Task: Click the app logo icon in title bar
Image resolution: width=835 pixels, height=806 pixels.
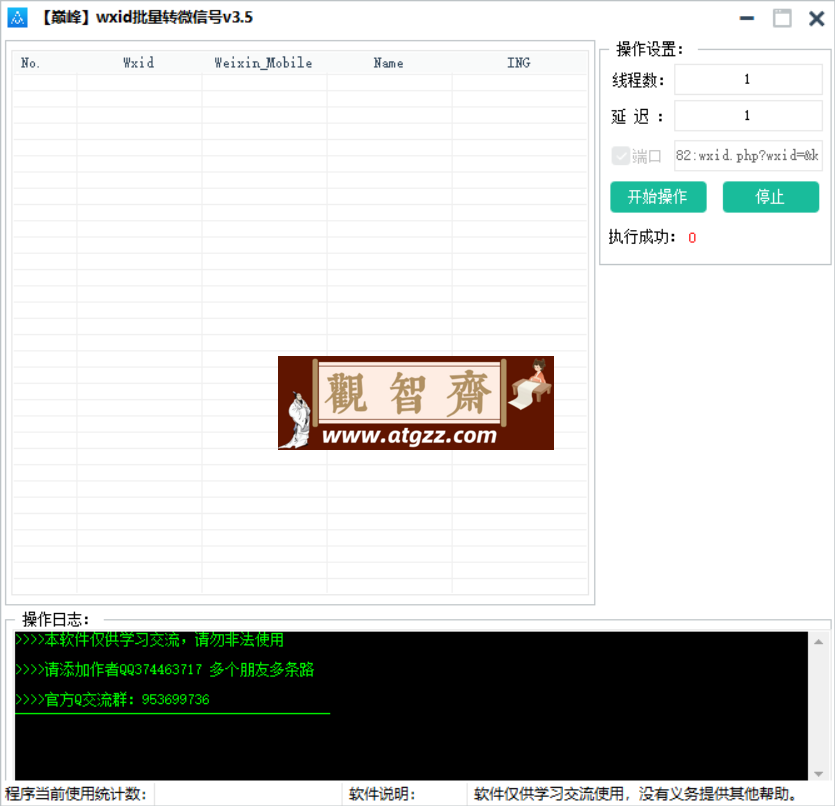Action: [x=17, y=18]
